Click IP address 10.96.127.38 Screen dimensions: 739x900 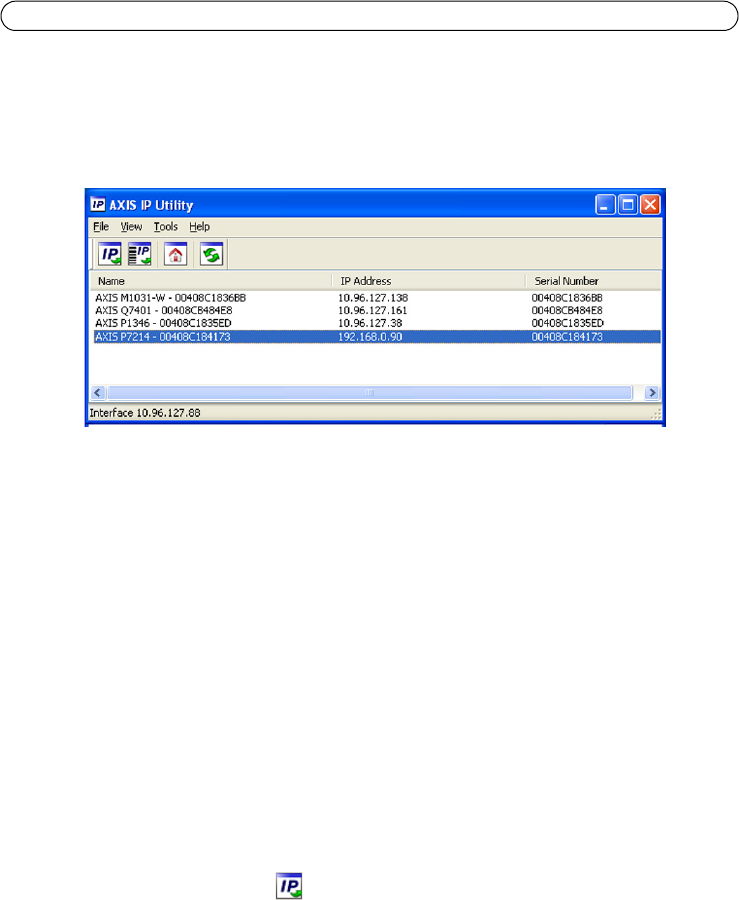pos(370,323)
